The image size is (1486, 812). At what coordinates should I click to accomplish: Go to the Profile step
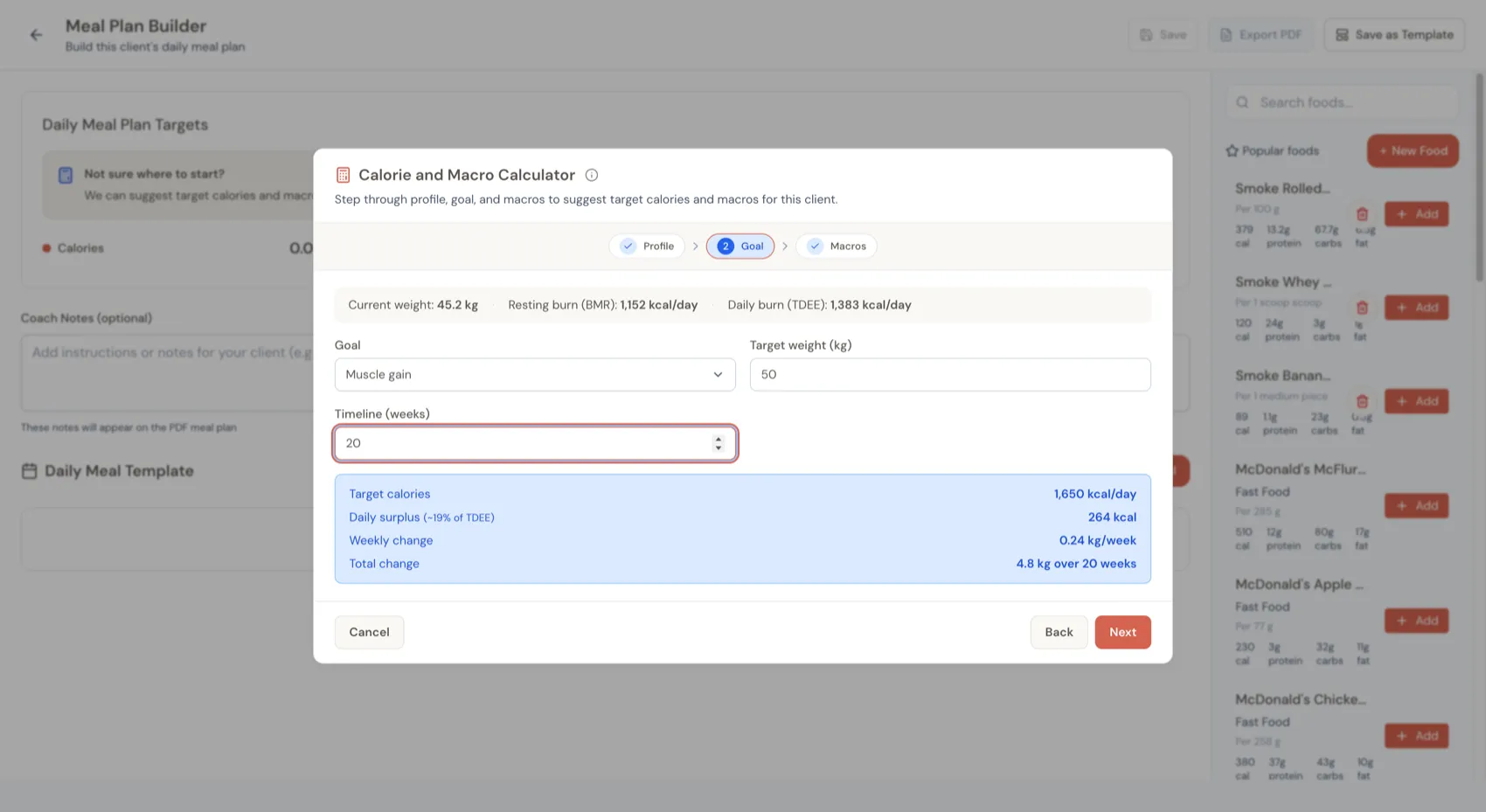(x=647, y=246)
